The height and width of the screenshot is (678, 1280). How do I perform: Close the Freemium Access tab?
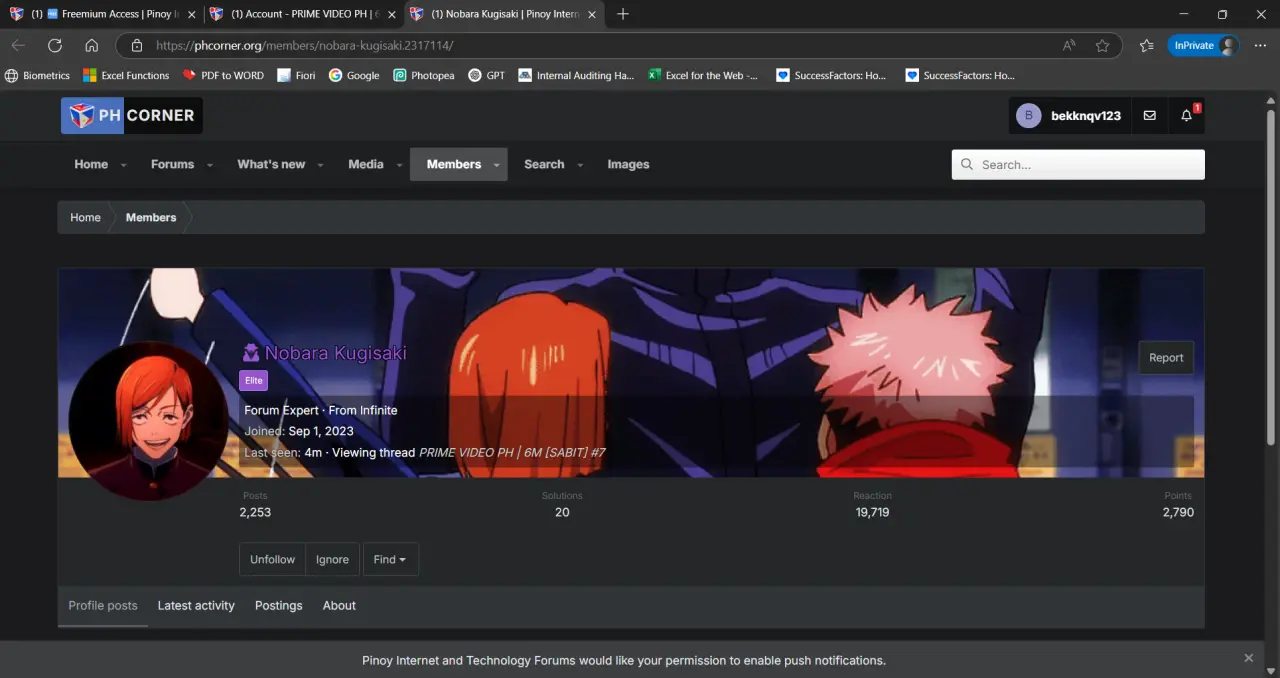coord(191,15)
